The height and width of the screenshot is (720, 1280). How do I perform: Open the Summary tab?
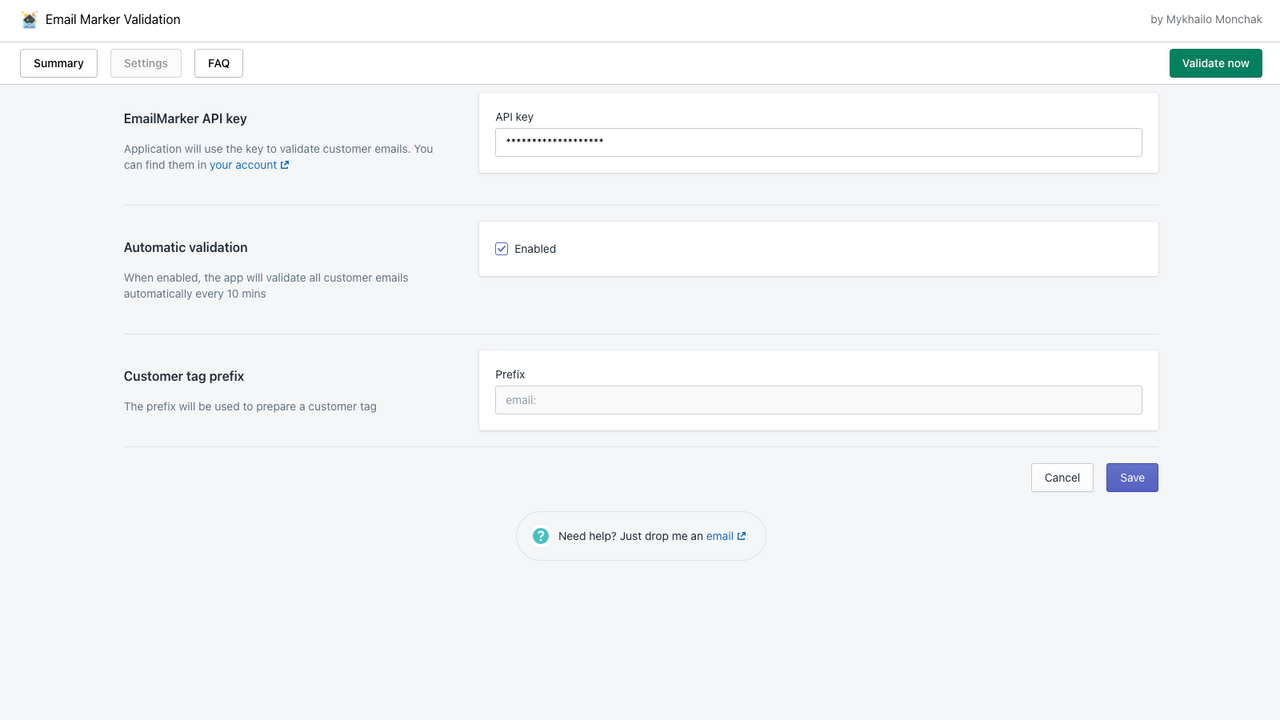pos(59,63)
